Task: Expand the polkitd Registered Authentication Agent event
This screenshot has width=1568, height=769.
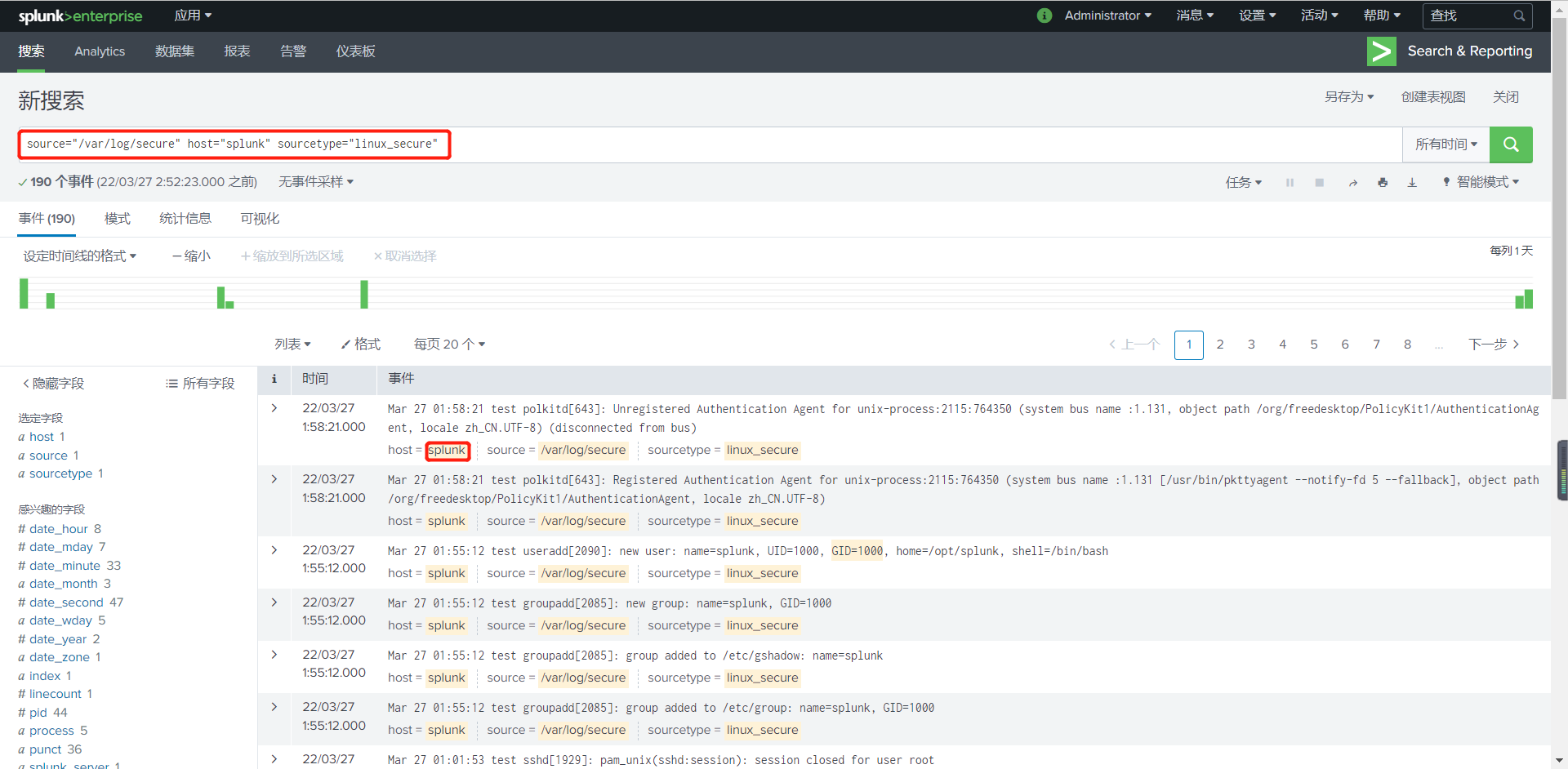Action: point(274,479)
